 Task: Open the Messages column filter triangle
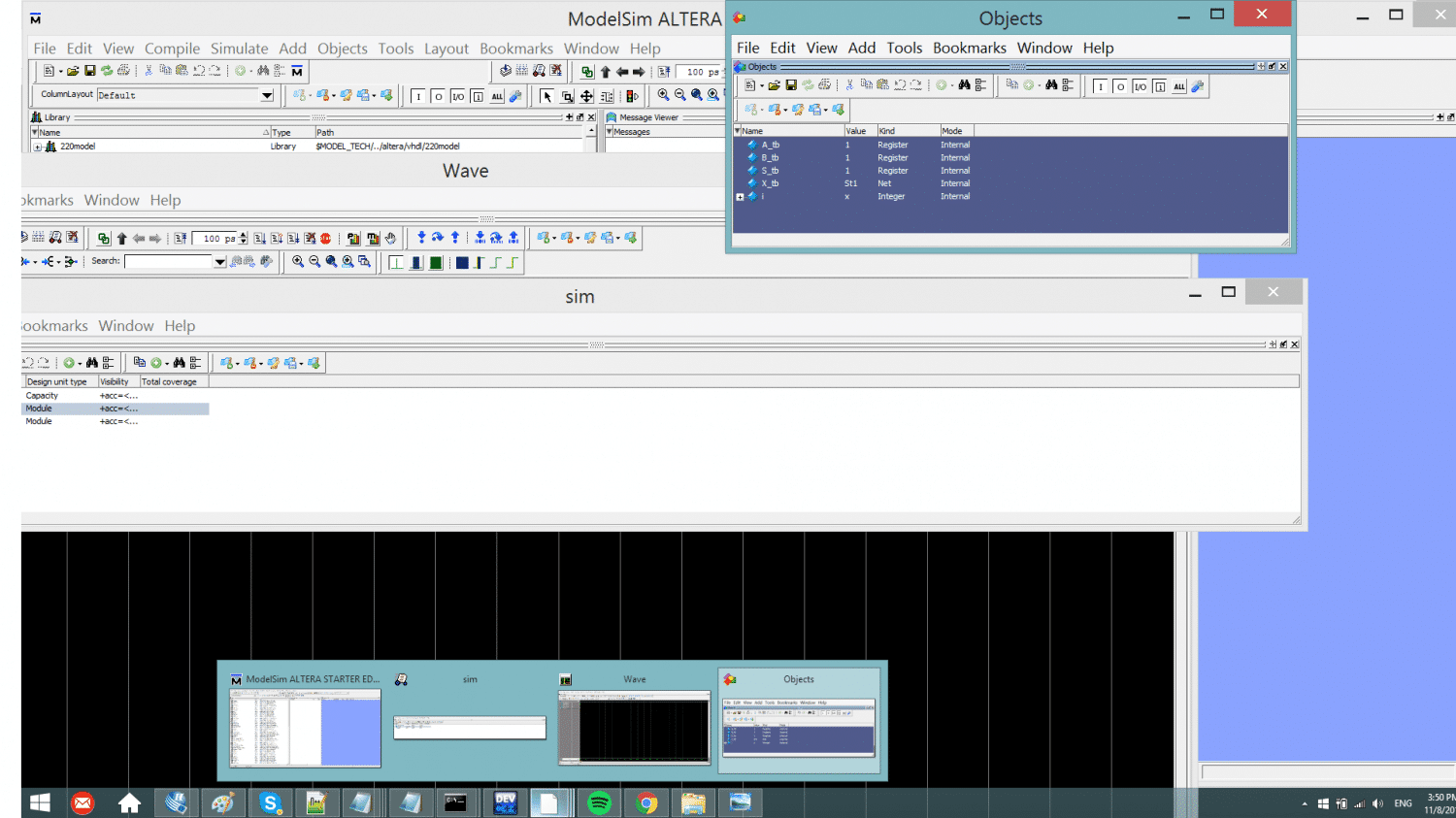pos(610,132)
